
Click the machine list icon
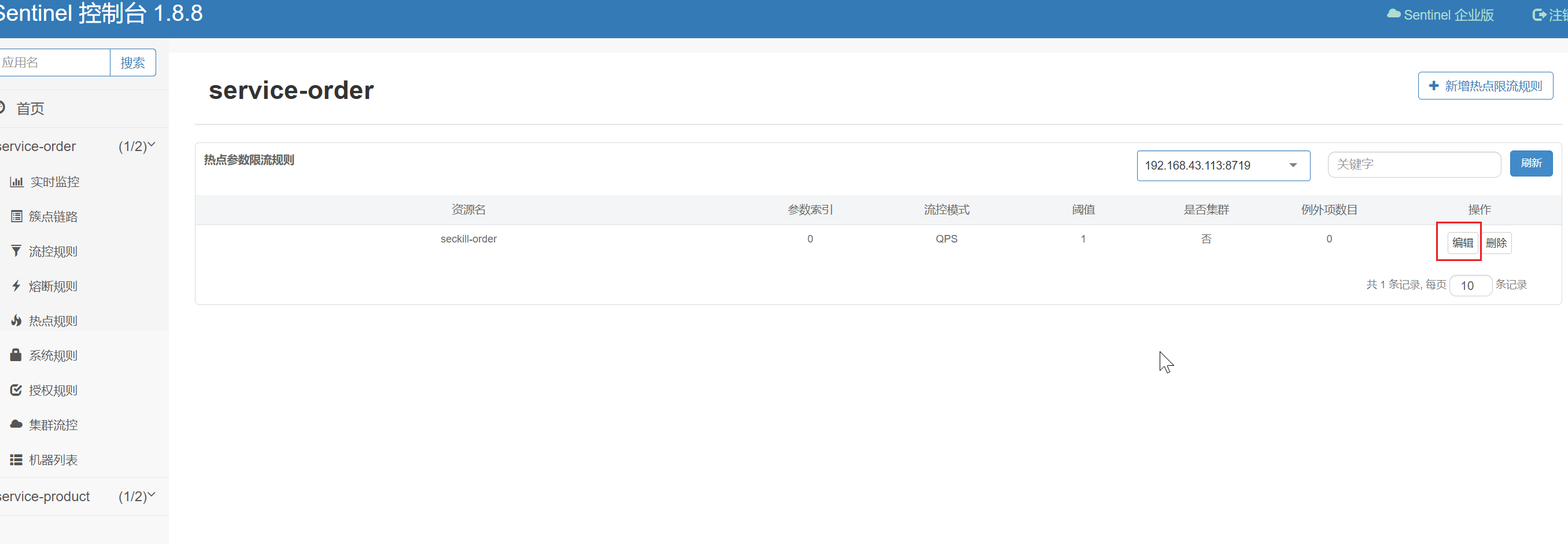tap(16, 460)
